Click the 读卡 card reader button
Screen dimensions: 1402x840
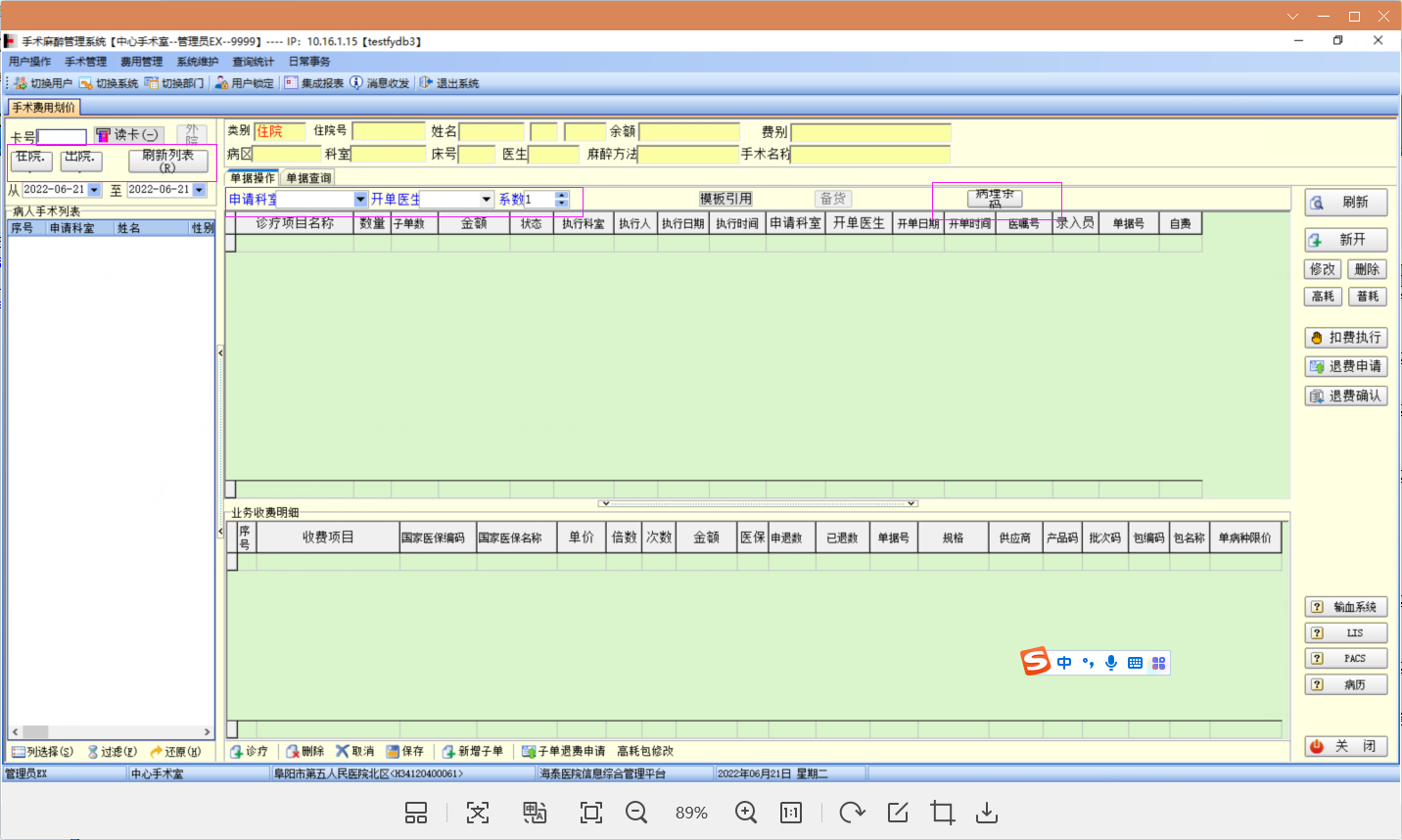(x=127, y=135)
